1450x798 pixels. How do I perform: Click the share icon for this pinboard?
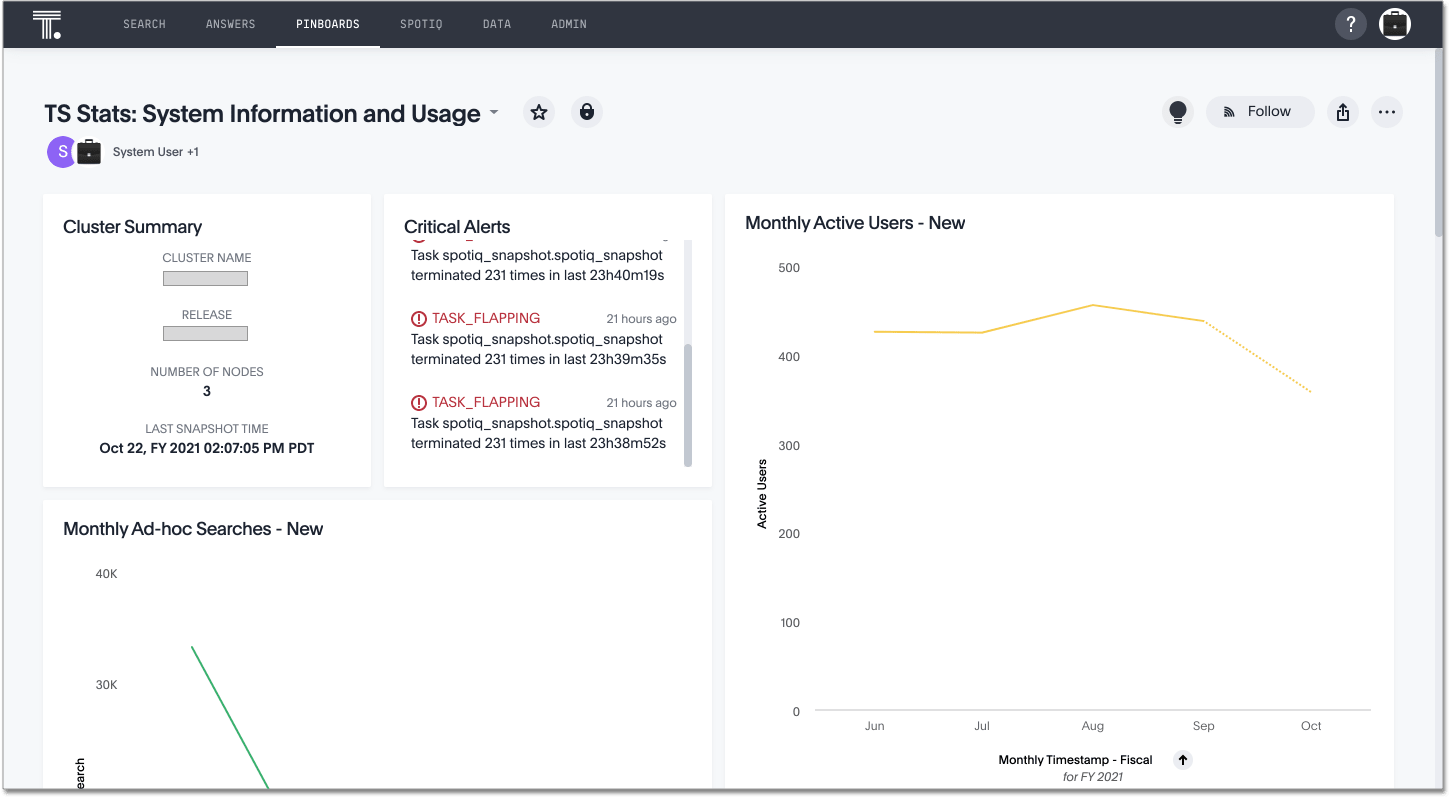(x=1342, y=112)
